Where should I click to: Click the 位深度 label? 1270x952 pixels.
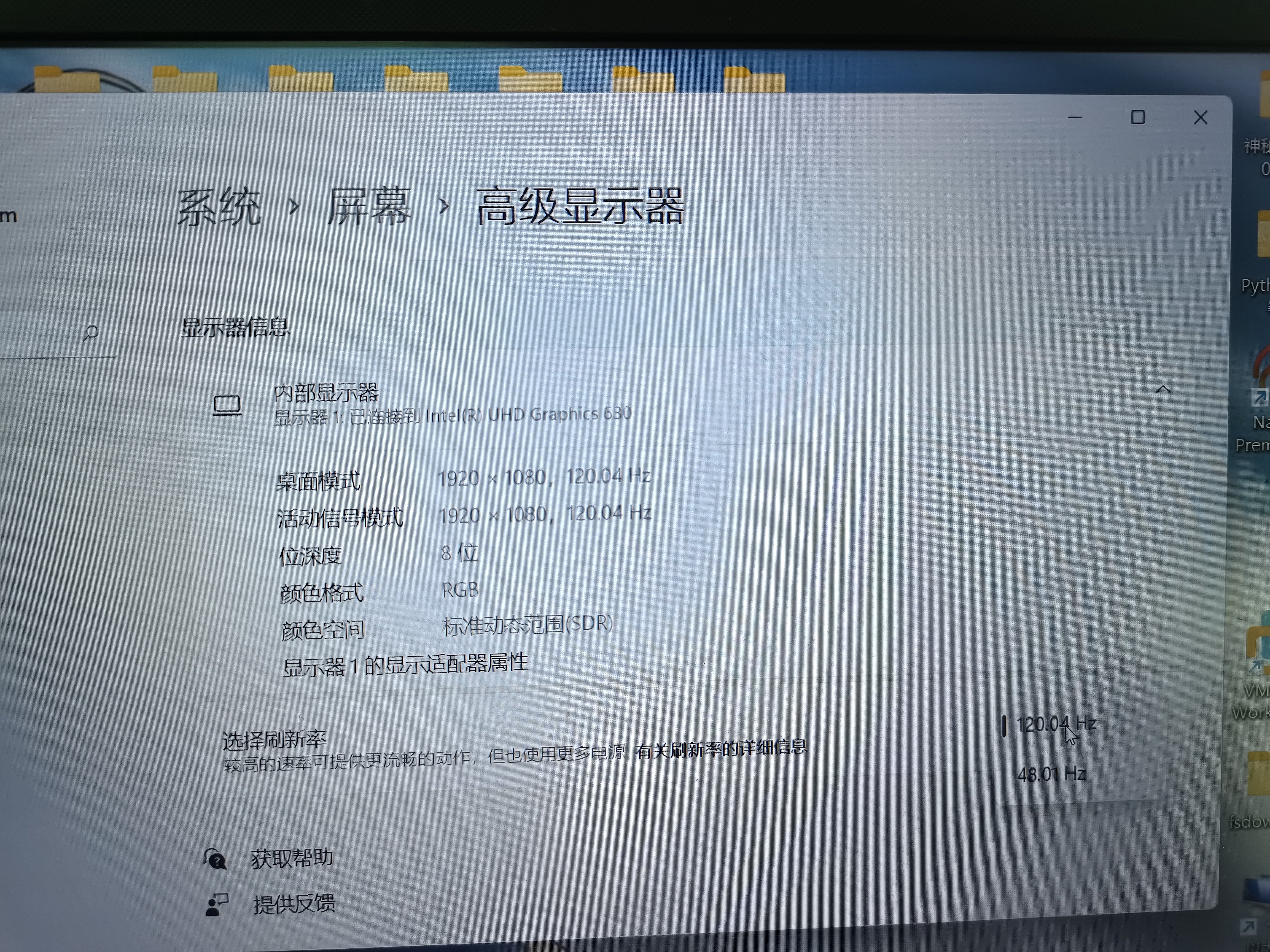(x=310, y=556)
